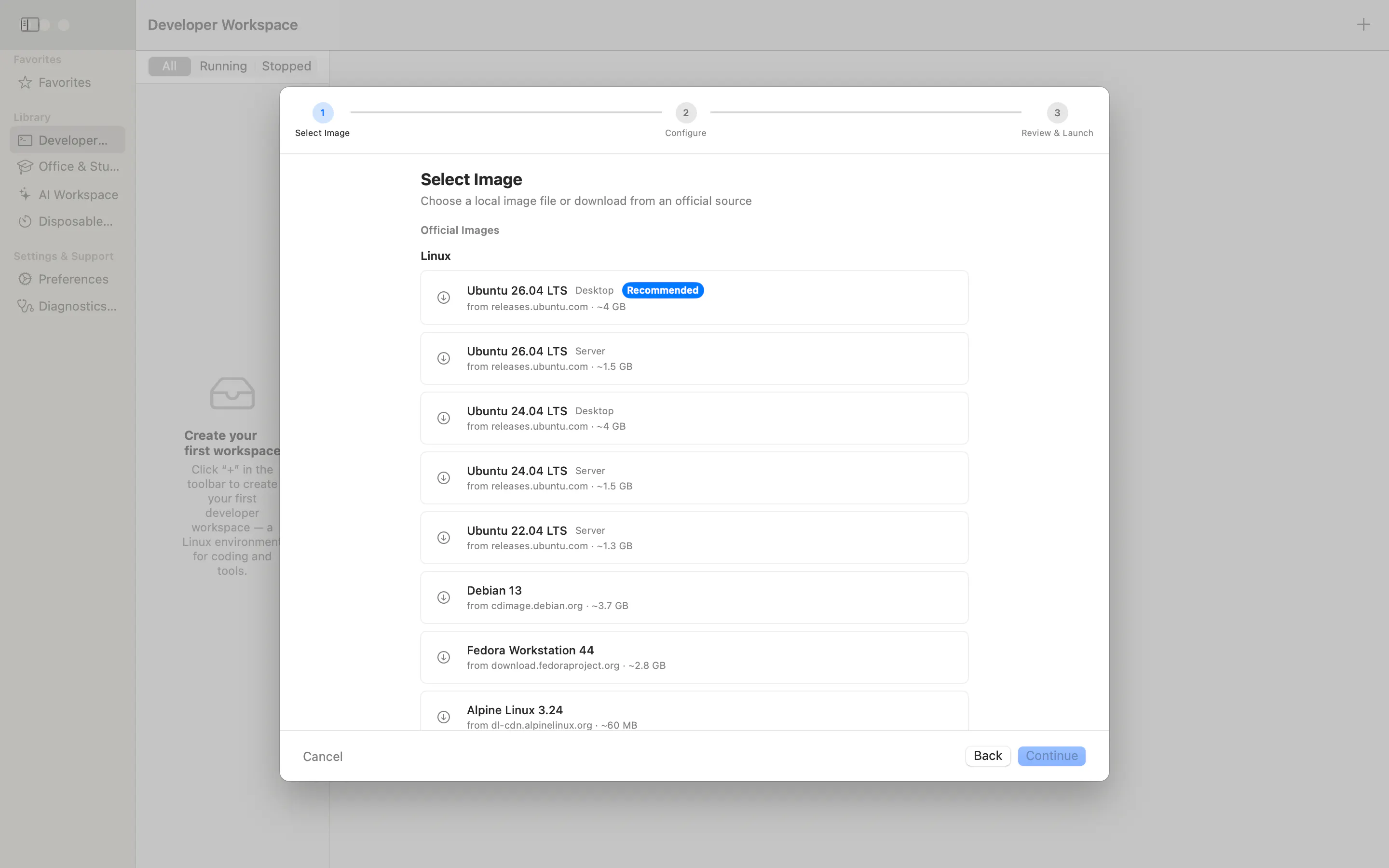The height and width of the screenshot is (868, 1389).
Task: Click download icon for Ubuntu 26.04 LTS Server
Action: 444,358
